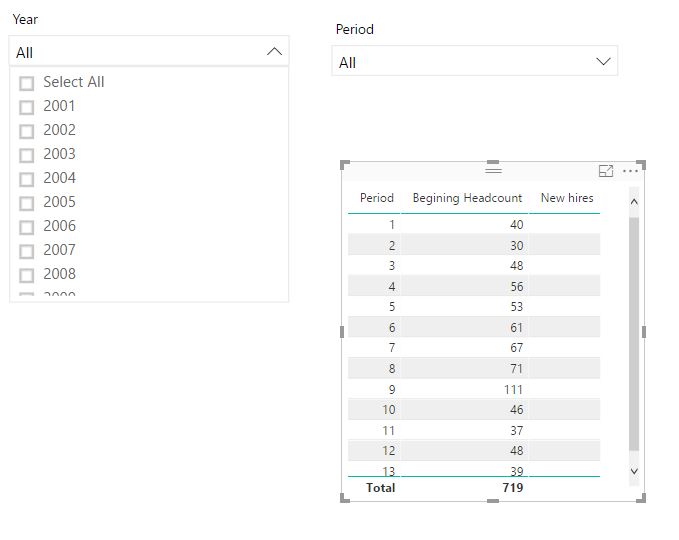The height and width of the screenshot is (540, 679).
Task: Collapse the Year slicer dropdown chevron
Action: (275, 52)
